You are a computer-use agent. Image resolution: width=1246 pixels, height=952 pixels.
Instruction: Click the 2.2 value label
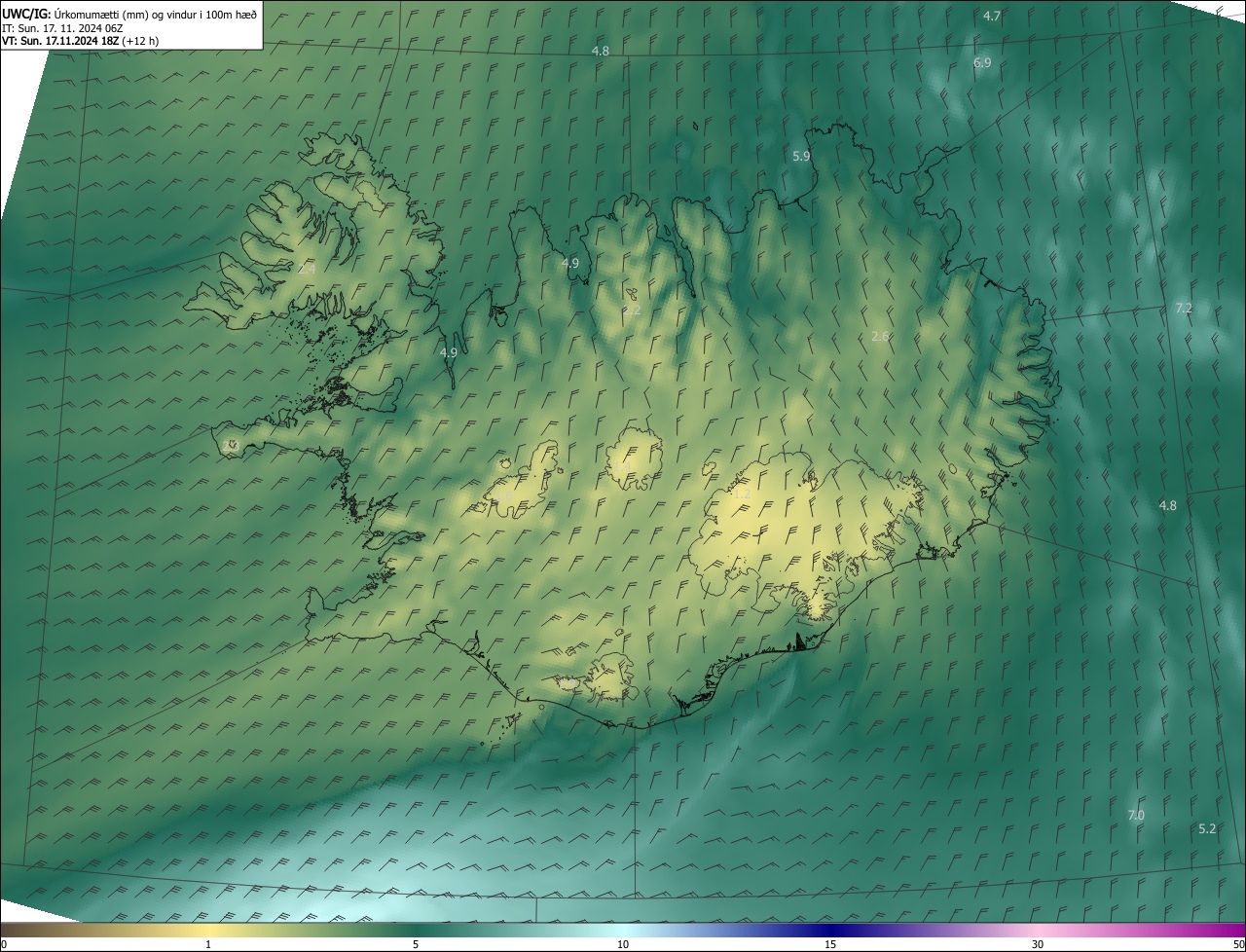coord(633,311)
